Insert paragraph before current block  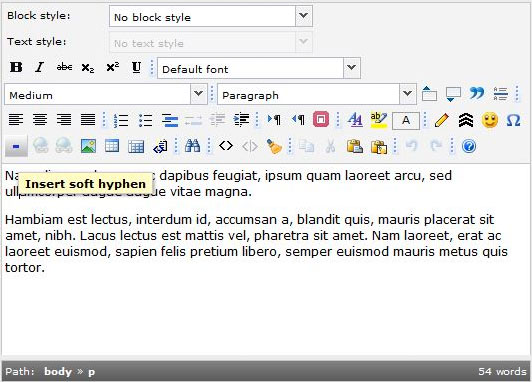[429, 94]
